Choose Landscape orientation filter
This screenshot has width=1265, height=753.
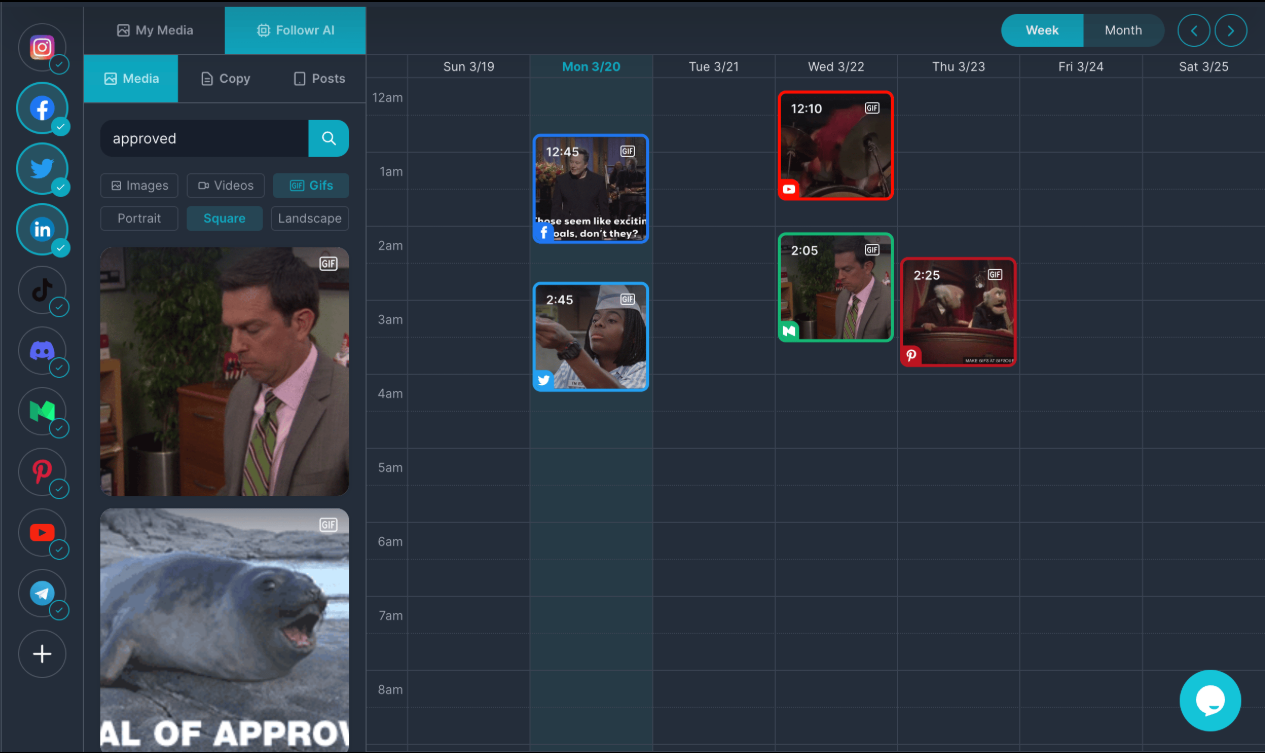pyautogui.click(x=309, y=218)
